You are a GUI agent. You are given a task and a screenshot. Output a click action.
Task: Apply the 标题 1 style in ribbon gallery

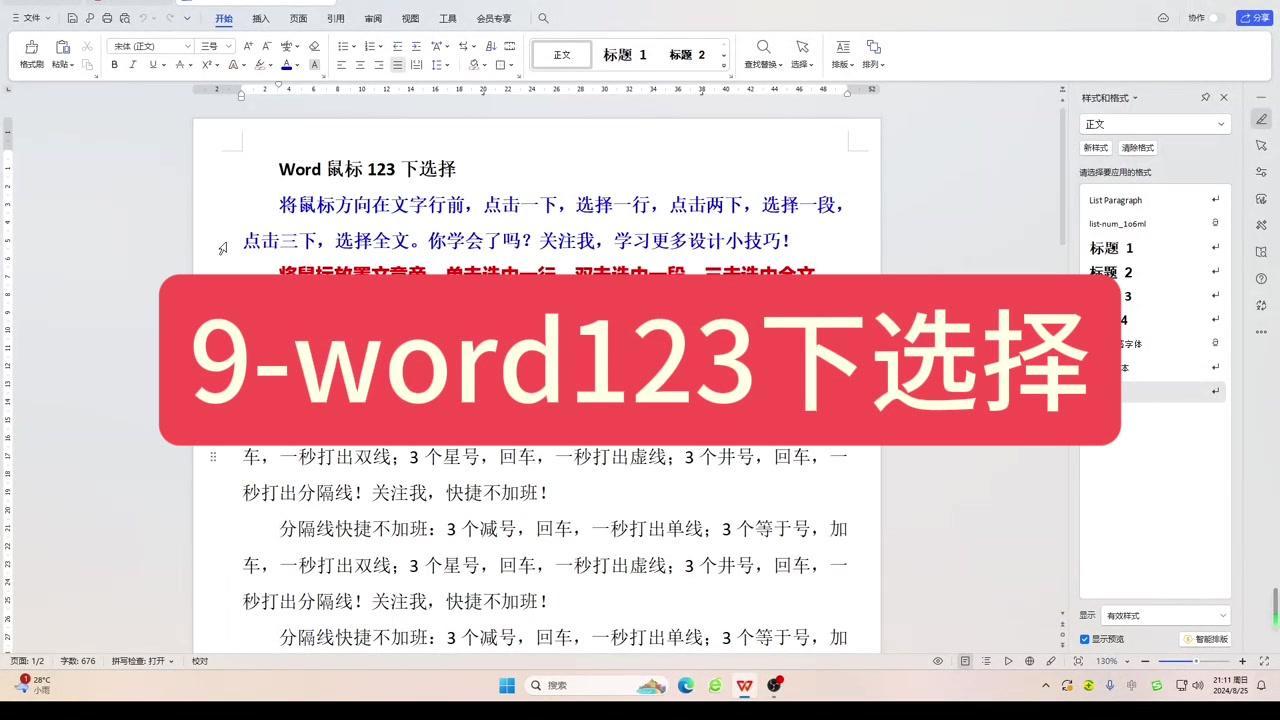pyautogui.click(x=625, y=55)
